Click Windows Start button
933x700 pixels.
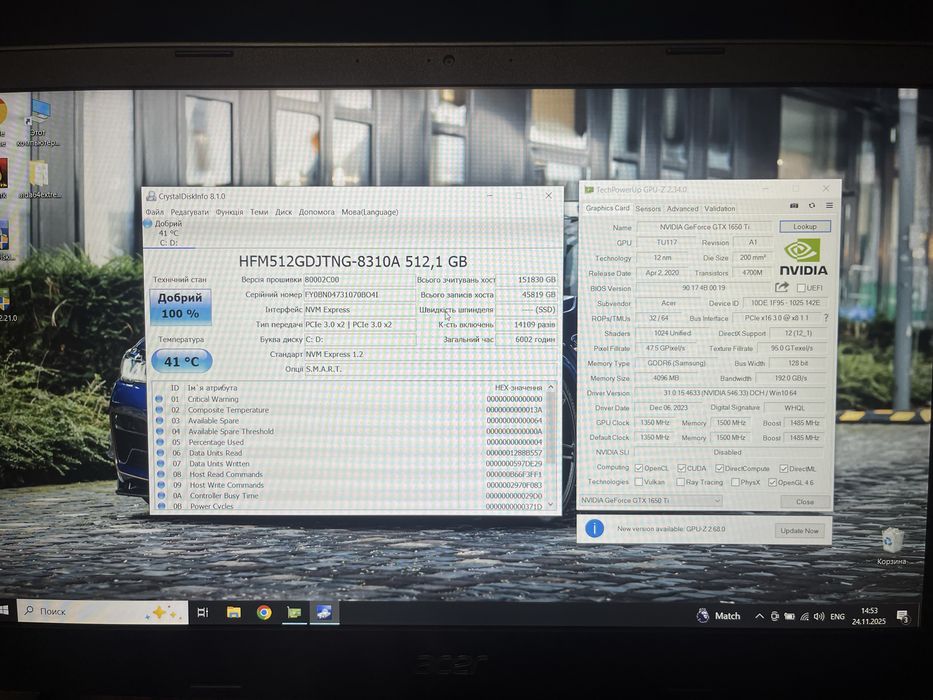[x=5, y=611]
